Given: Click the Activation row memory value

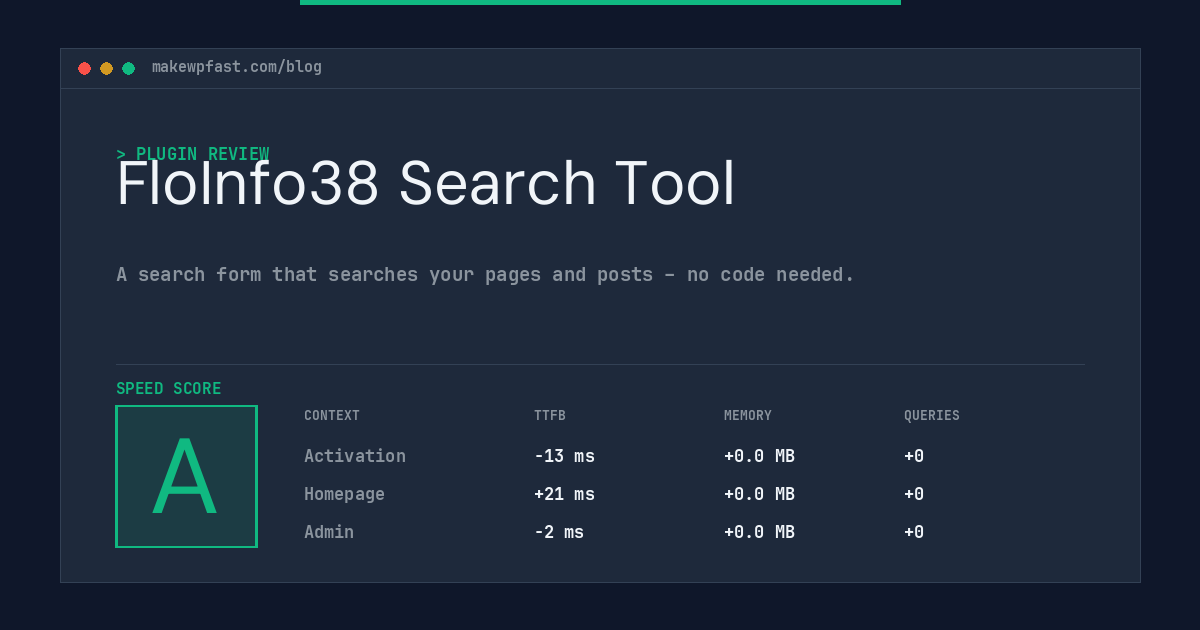Looking at the screenshot, I should (x=759, y=456).
